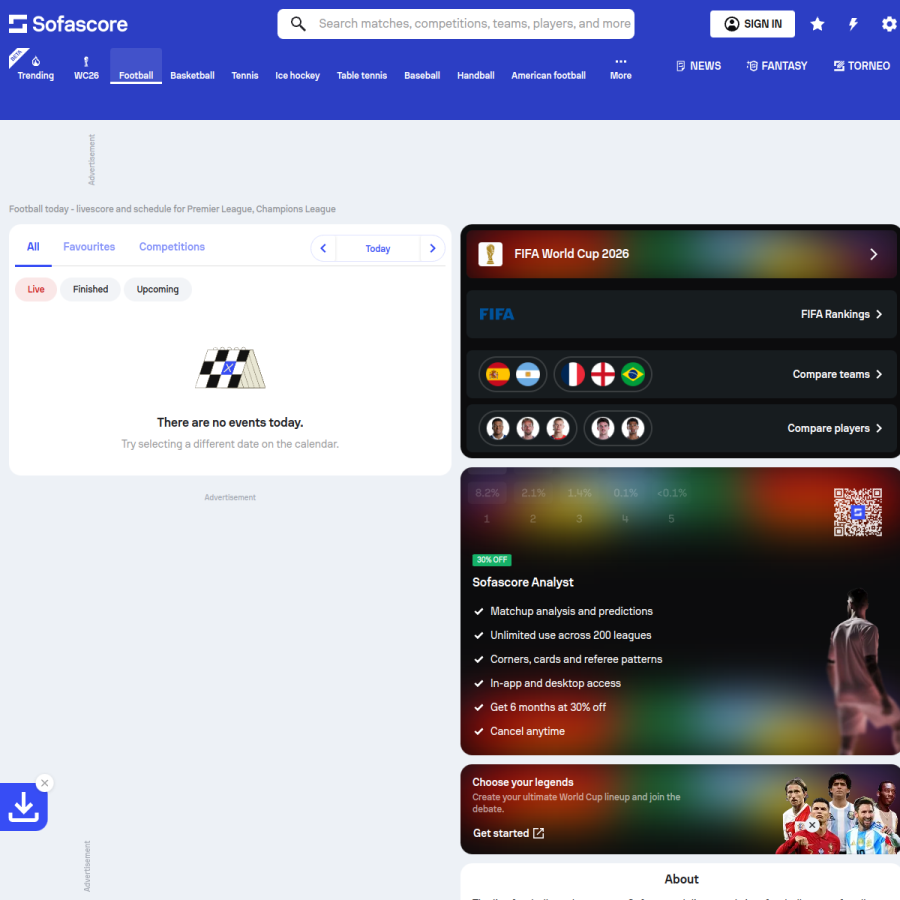Click the last player avatar in Compare players
This screenshot has width=900, height=900.
point(633,428)
